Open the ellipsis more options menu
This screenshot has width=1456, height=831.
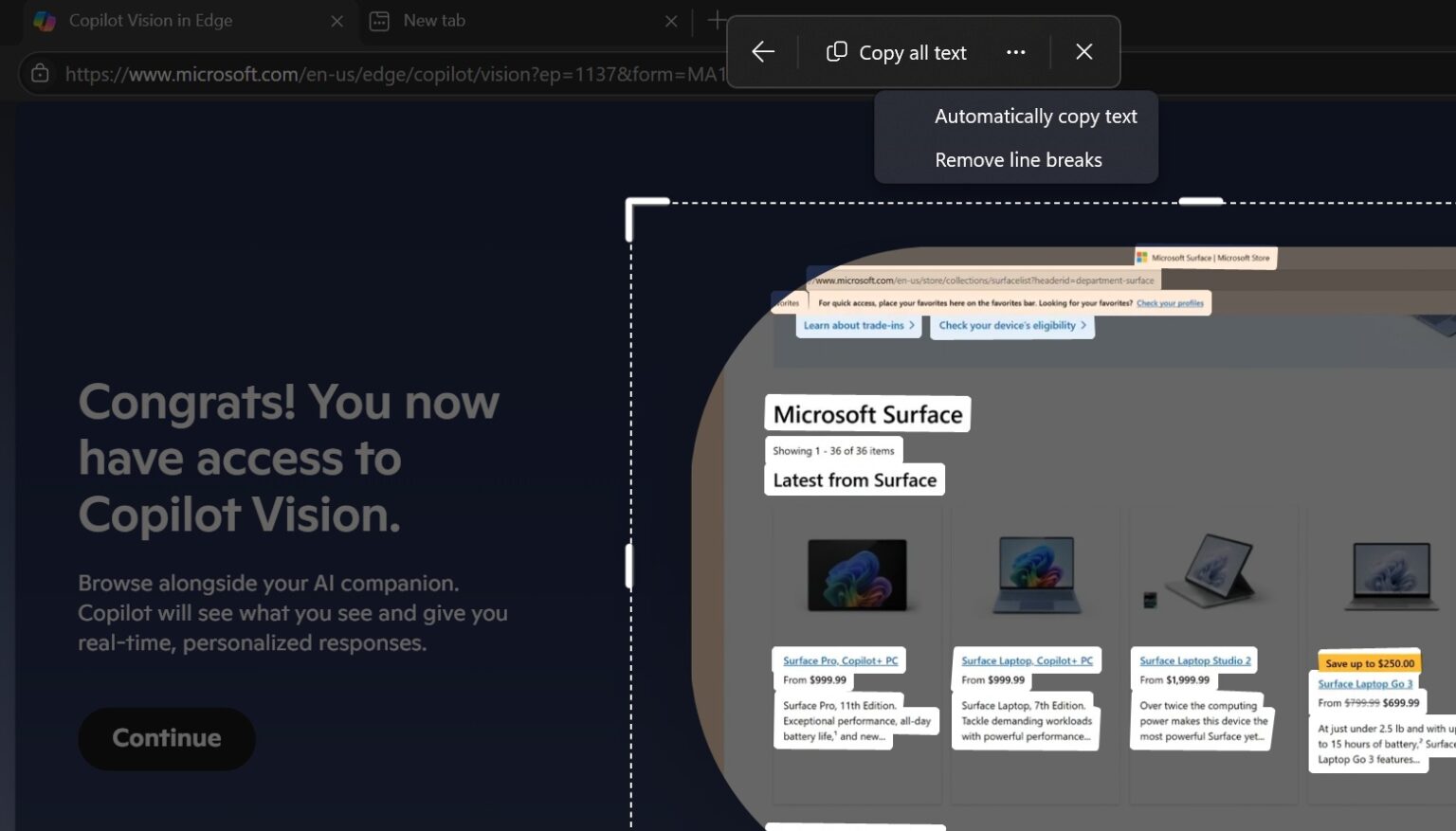[x=1015, y=52]
